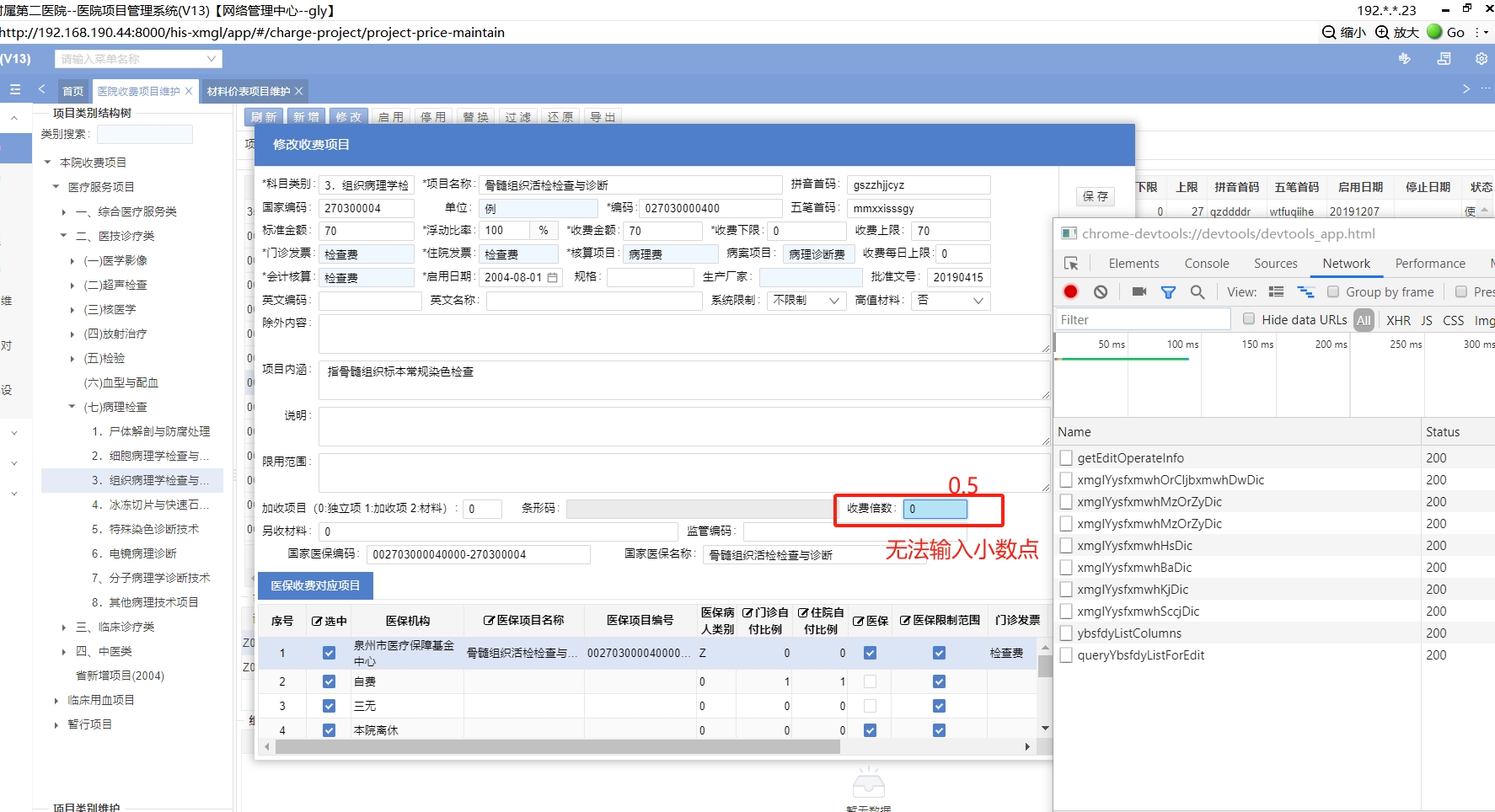Click the 保存 button
The width and height of the screenshot is (1495, 812).
tap(1096, 196)
